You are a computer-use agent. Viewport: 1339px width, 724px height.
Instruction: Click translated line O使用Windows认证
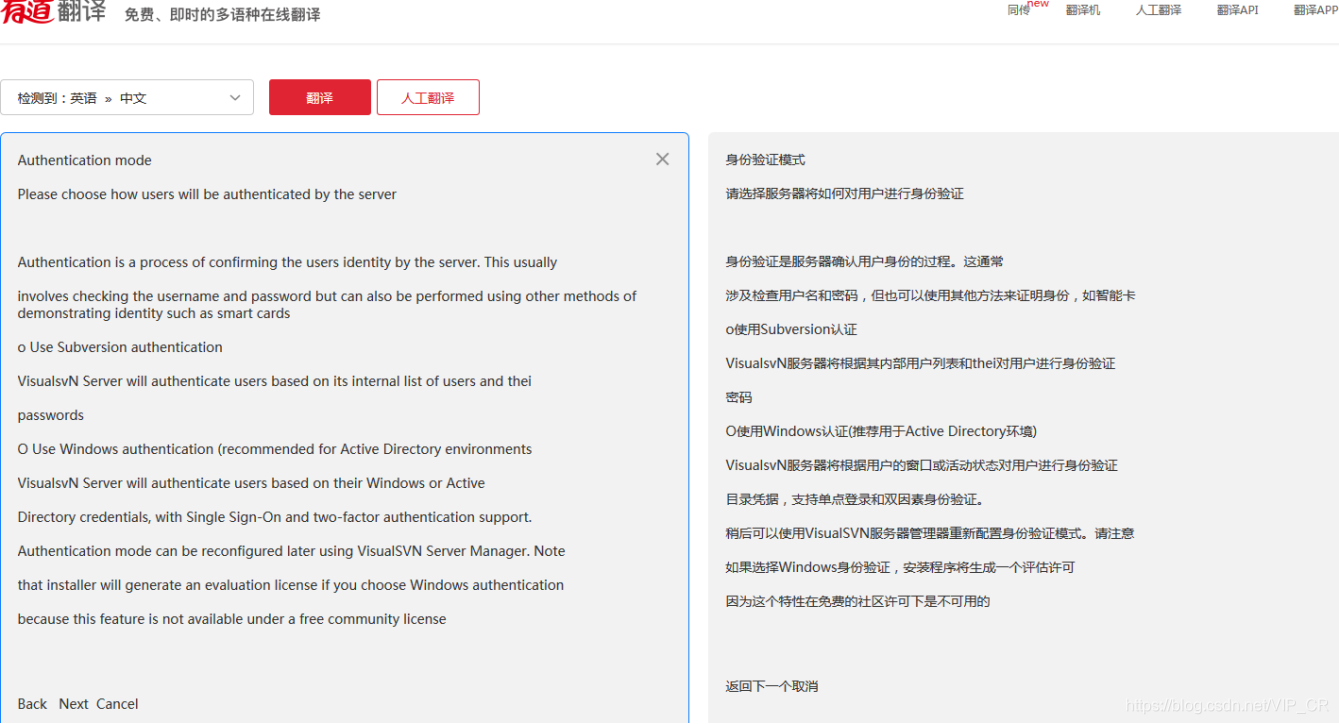[881, 431]
